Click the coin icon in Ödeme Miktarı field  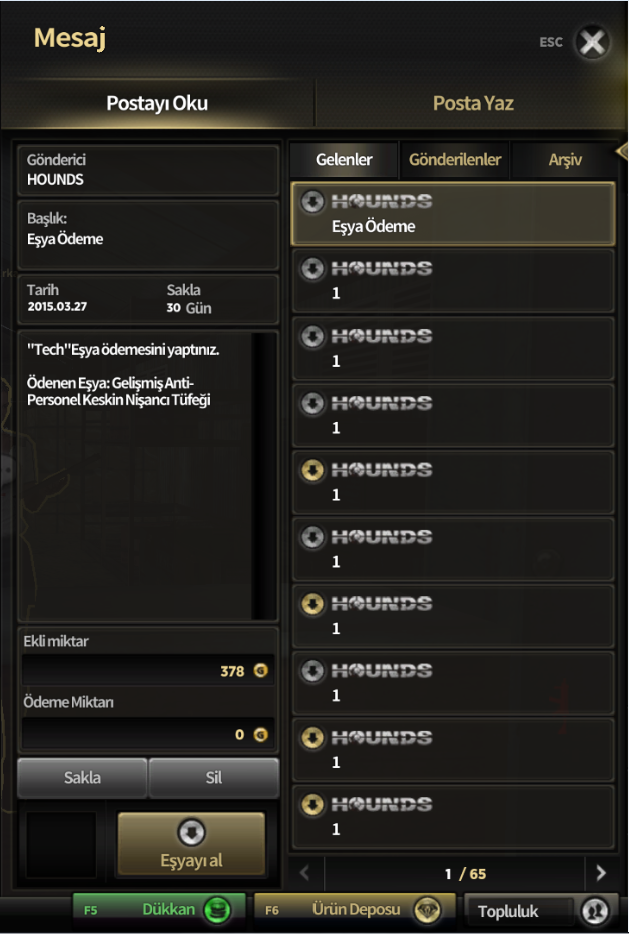(261, 735)
